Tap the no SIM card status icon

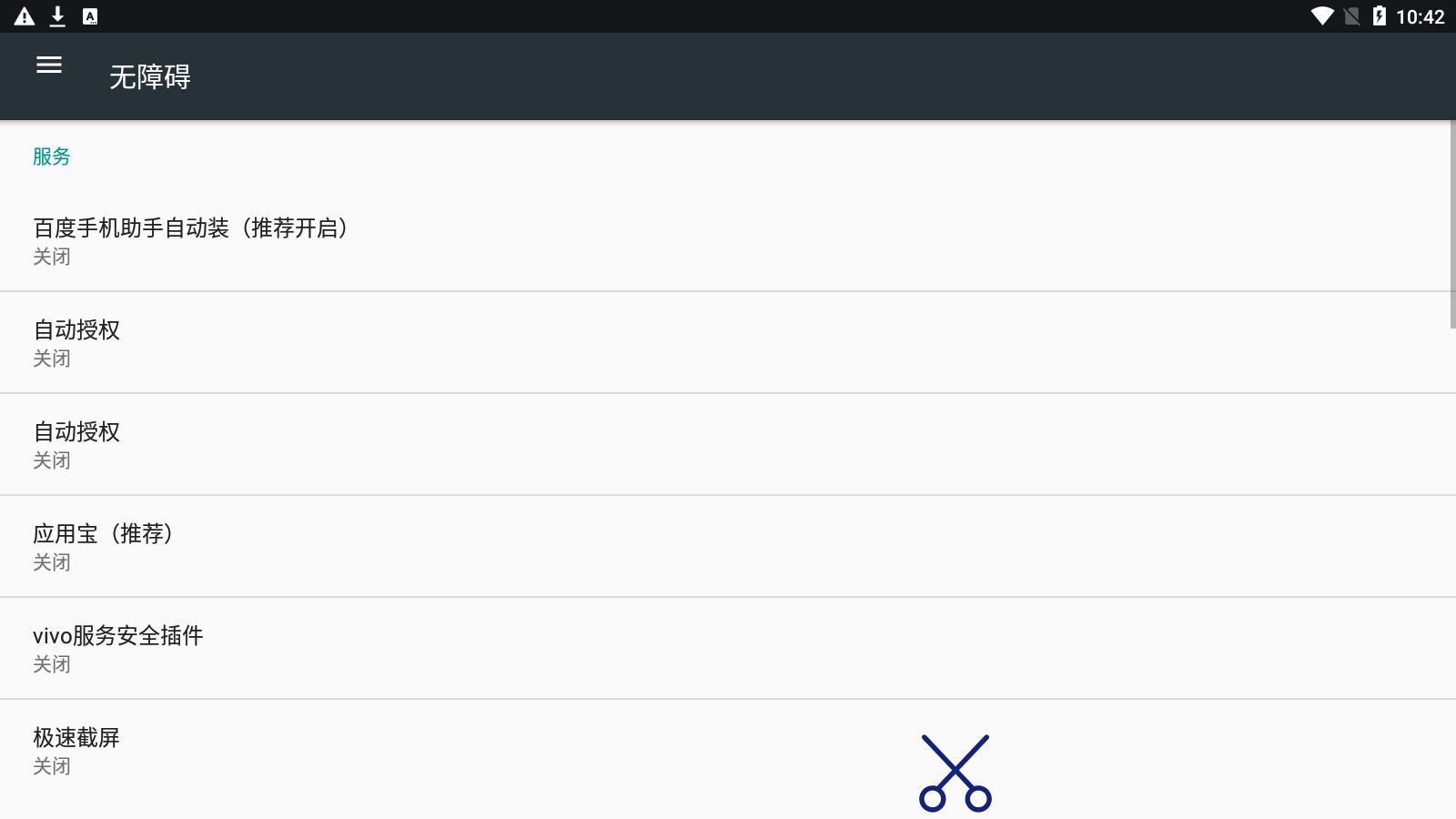pyautogui.click(x=1352, y=16)
